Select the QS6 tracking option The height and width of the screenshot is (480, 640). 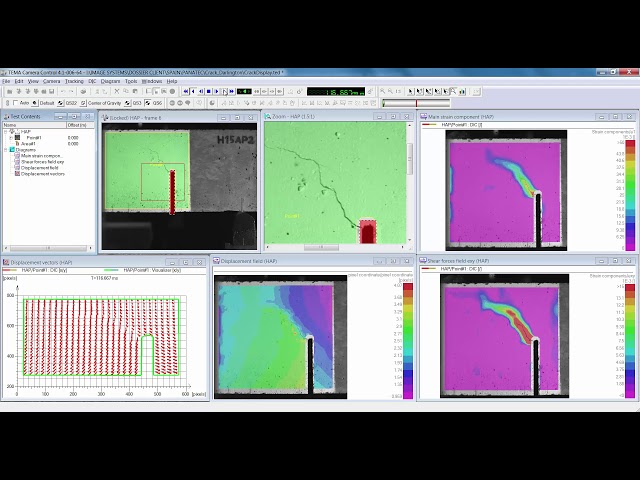coord(153,103)
